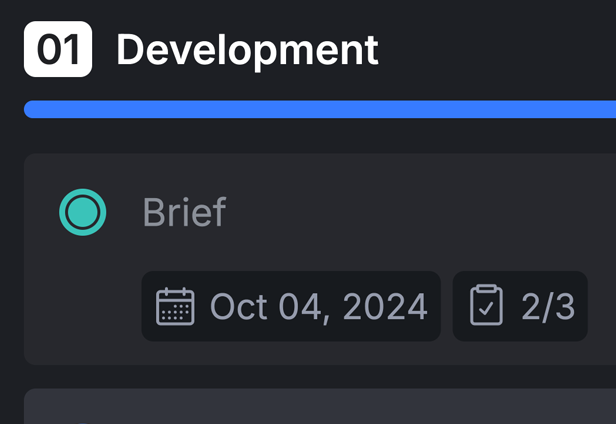The image size is (616, 424).
Task: Open the Brief task title
Action: 184,212
